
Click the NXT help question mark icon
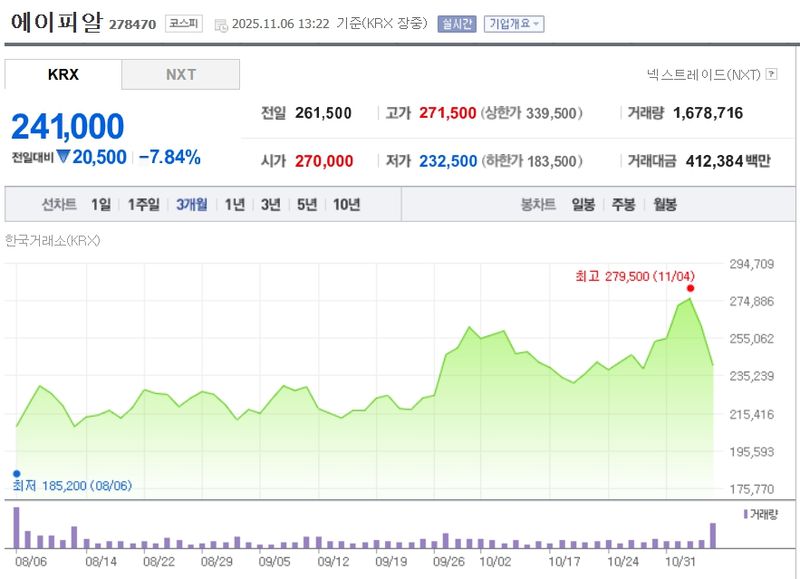[x=771, y=74]
